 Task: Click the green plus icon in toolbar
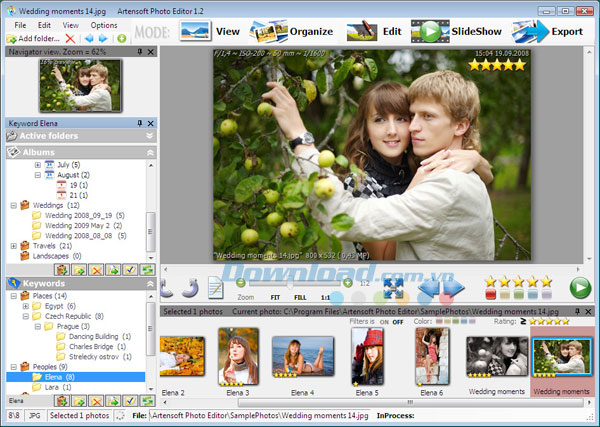click(x=122, y=38)
